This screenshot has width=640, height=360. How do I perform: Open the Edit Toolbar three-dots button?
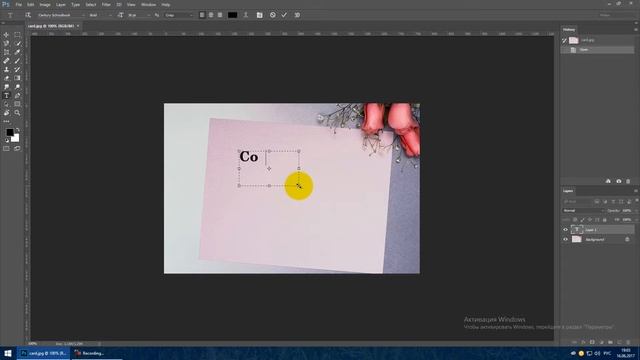pyautogui.click(x=6, y=121)
